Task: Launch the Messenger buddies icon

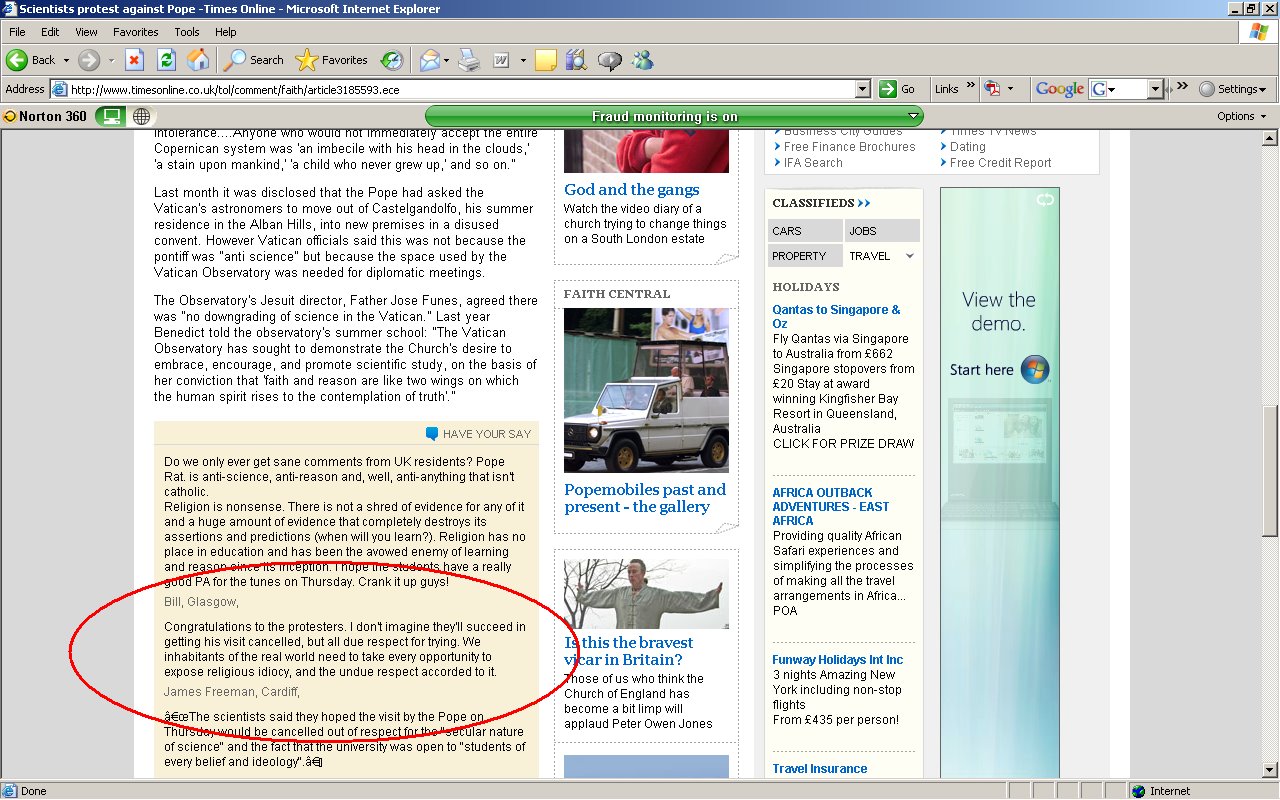Action: (642, 60)
